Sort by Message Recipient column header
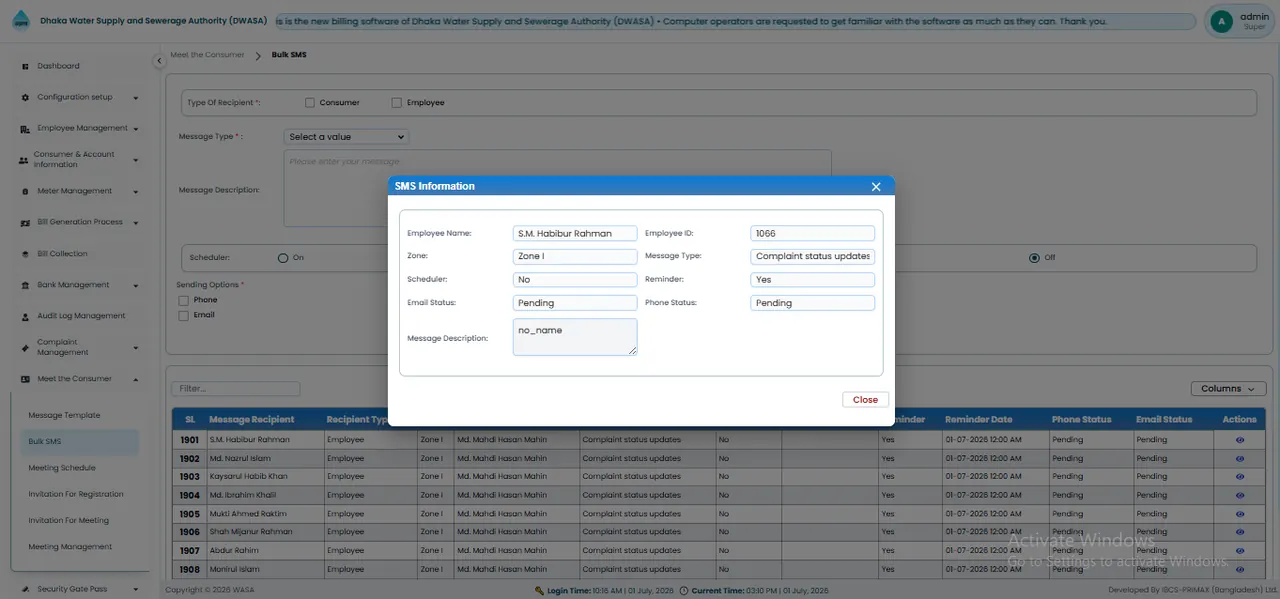Screen dimensions: 1280x599 coord(252,420)
